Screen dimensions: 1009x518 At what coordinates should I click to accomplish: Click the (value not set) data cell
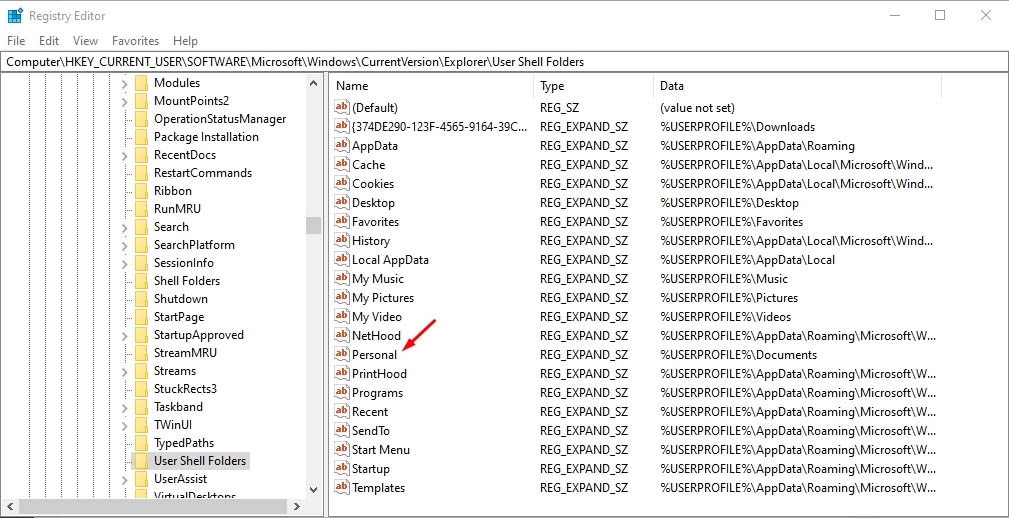tap(698, 107)
